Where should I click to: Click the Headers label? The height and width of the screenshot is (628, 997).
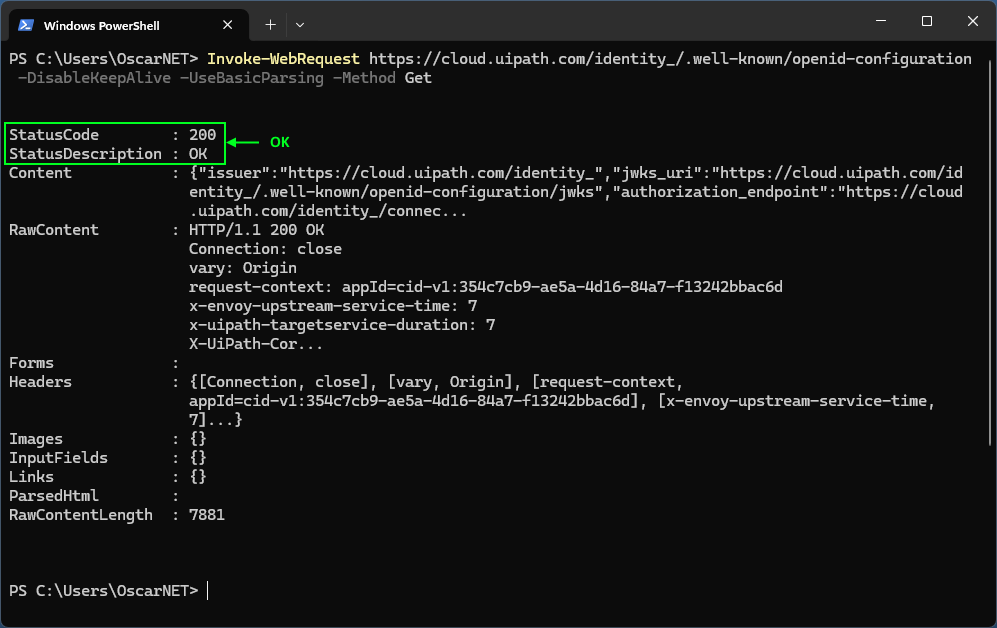click(40, 382)
